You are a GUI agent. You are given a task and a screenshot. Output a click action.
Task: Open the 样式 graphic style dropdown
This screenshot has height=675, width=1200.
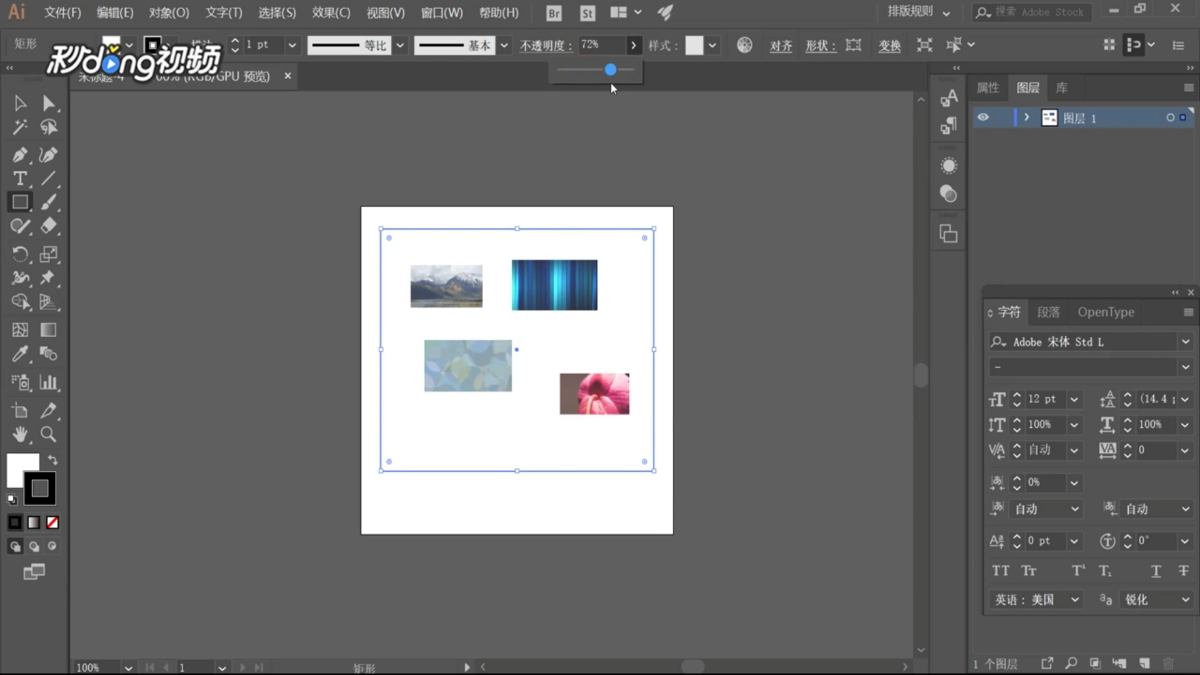(714, 45)
